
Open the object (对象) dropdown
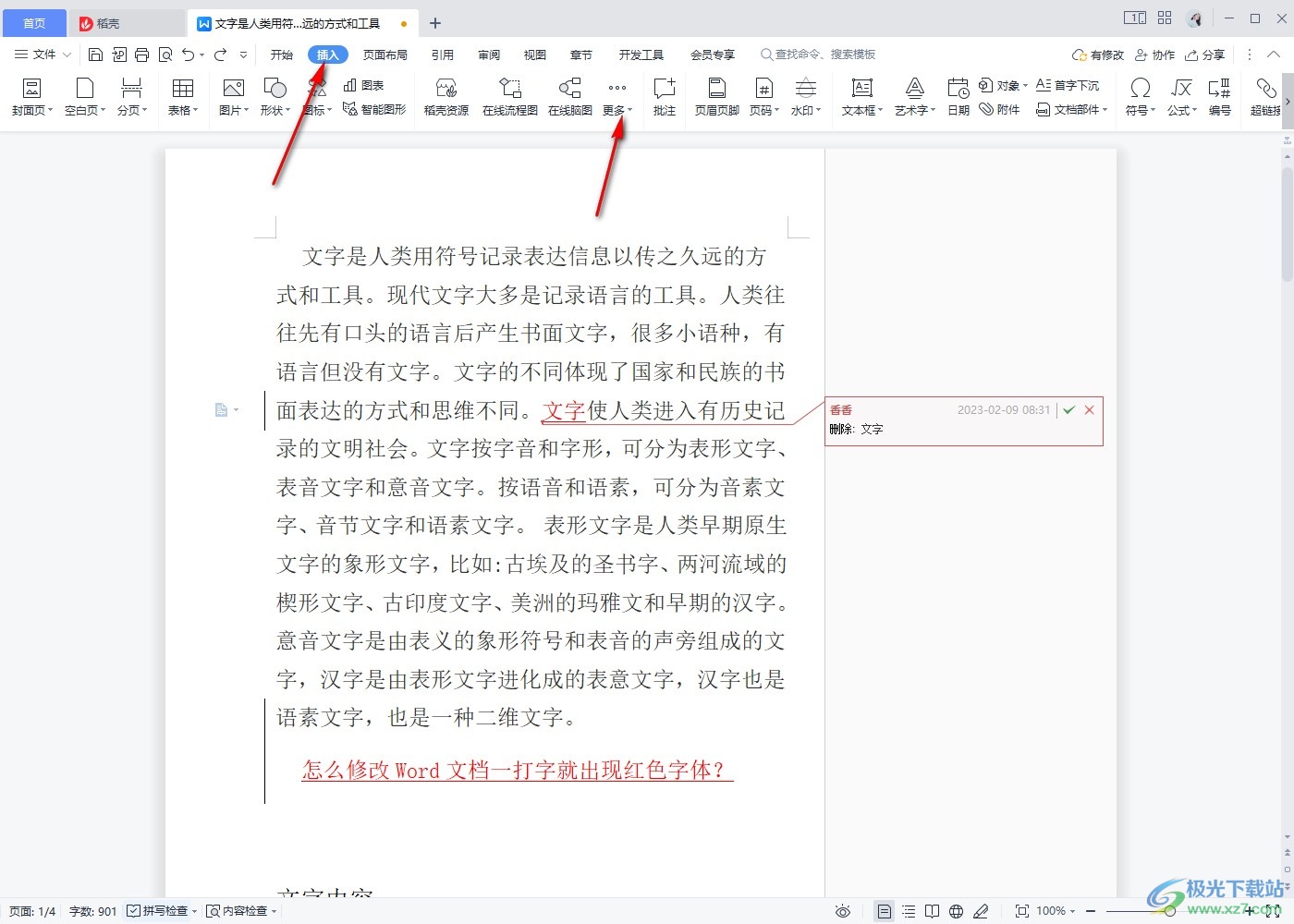pyautogui.click(x=1003, y=85)
